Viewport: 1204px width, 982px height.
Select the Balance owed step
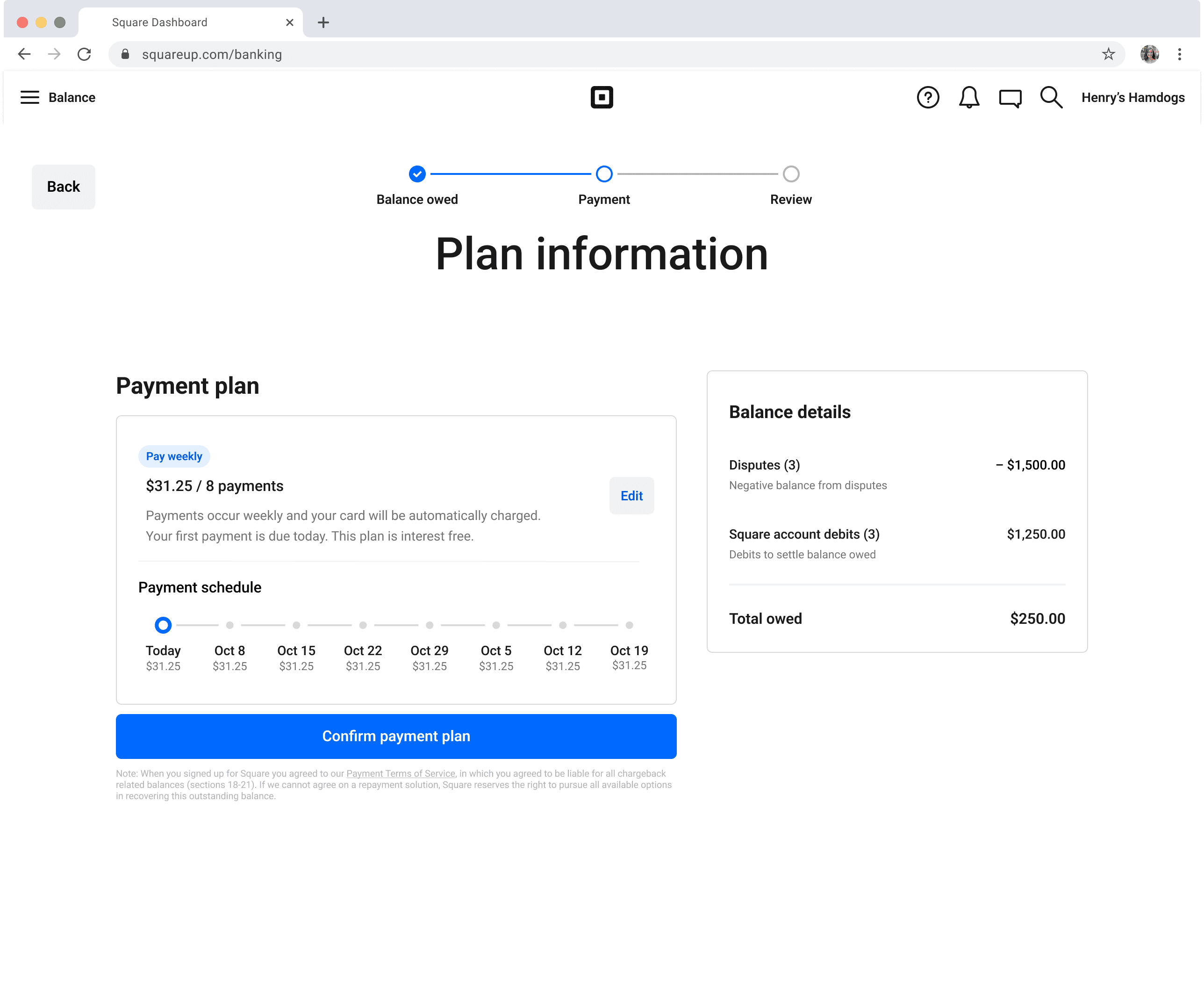pyautogui.click(x=417, y=174)
